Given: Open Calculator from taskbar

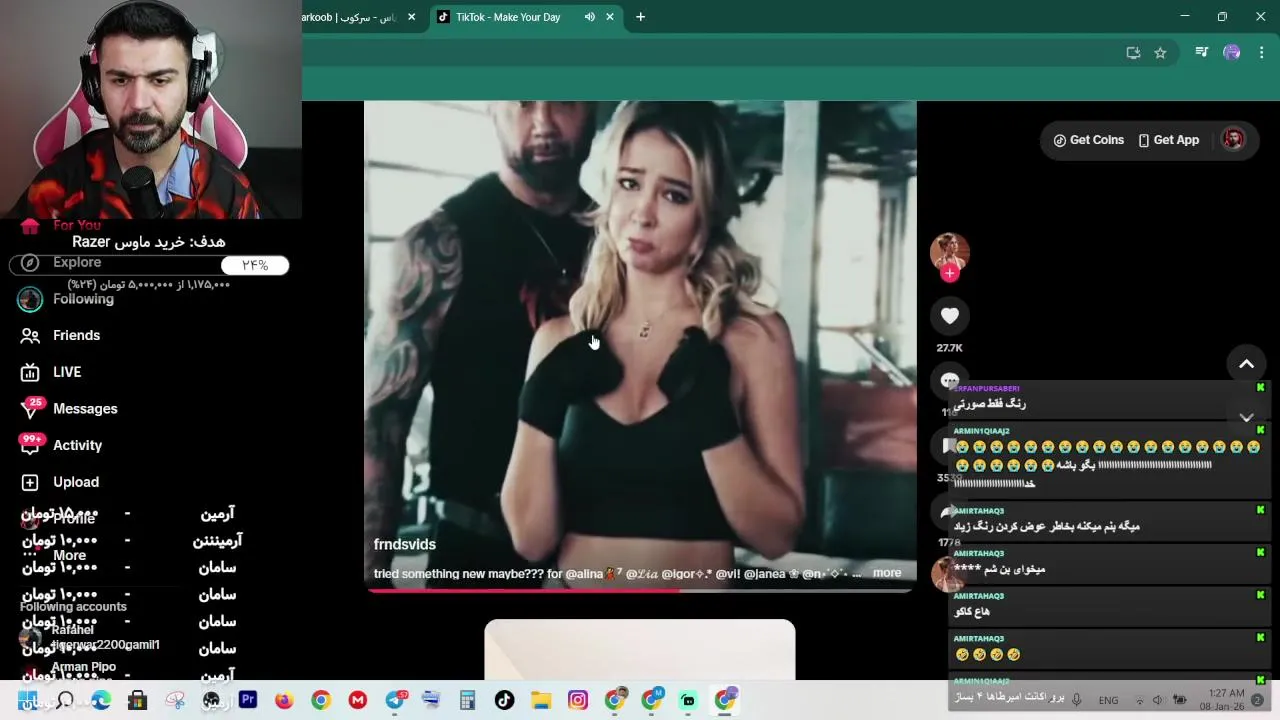Looking at the screenshot, I should (467, 700).
